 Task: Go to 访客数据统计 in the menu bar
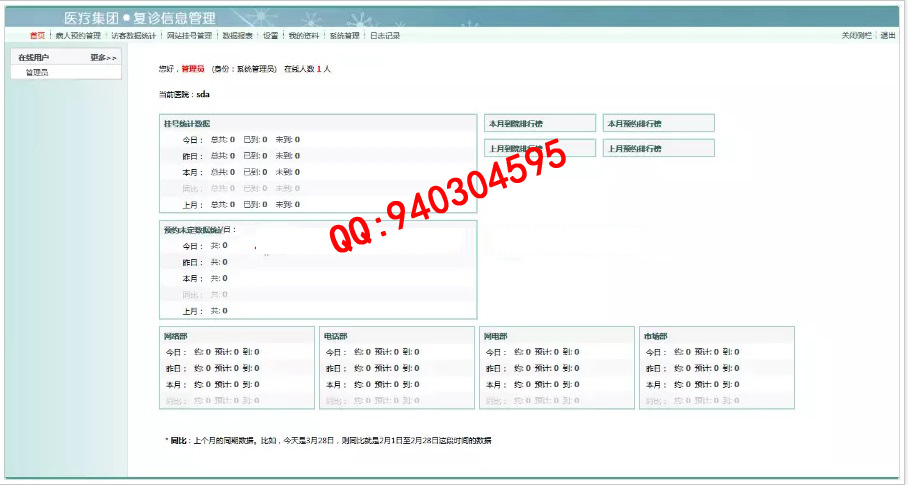133,35
